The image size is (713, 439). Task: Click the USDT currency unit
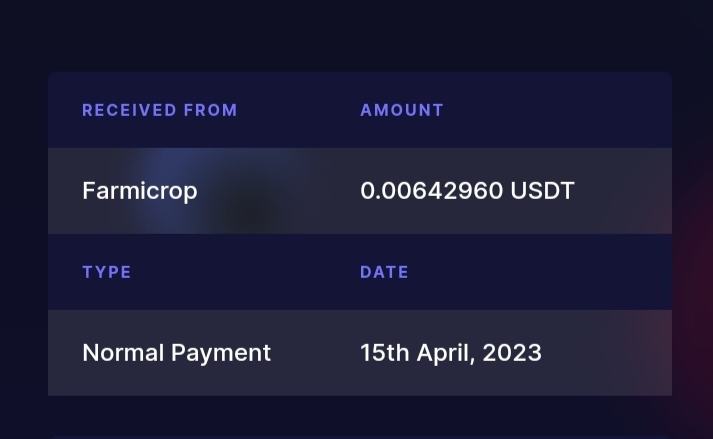point(542,191)
